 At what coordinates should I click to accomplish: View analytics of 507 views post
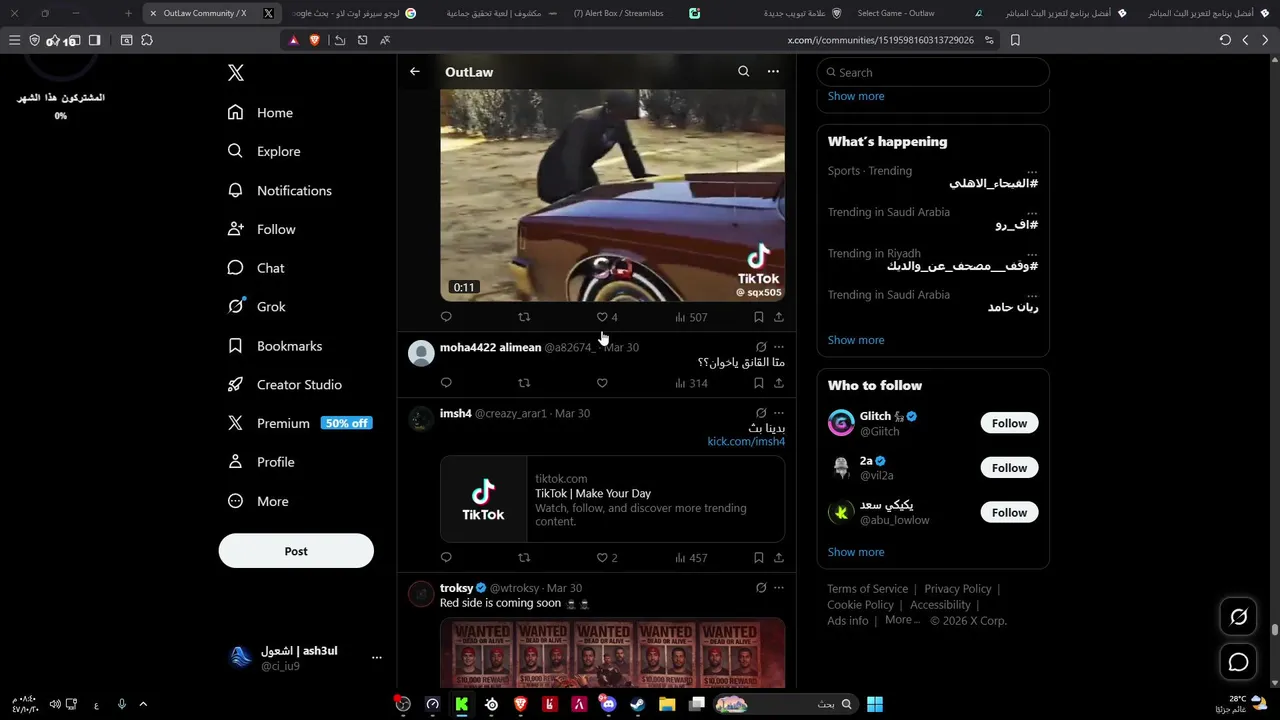click(691, 317)
